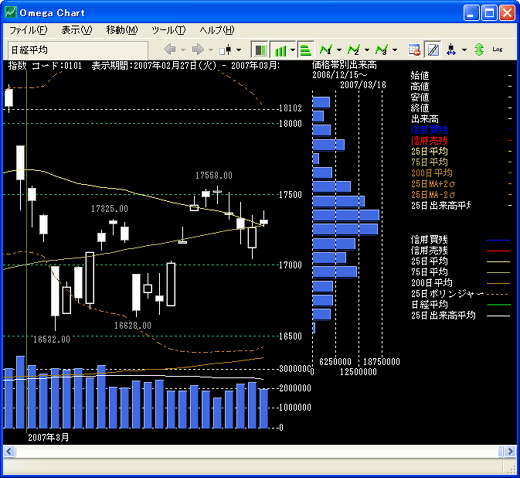Open the candlestick style dropdown arrow
Screen dimensions: 520x478
click(239, 50)
